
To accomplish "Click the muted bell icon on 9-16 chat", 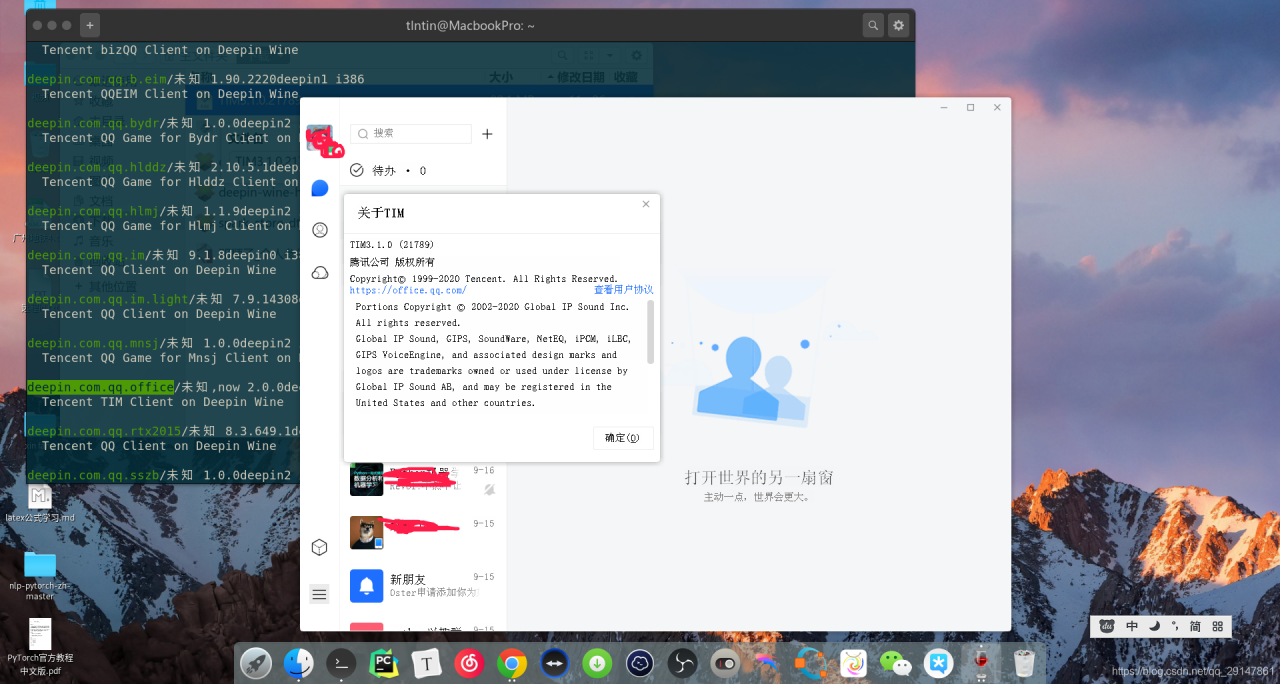I will point(489,489).
